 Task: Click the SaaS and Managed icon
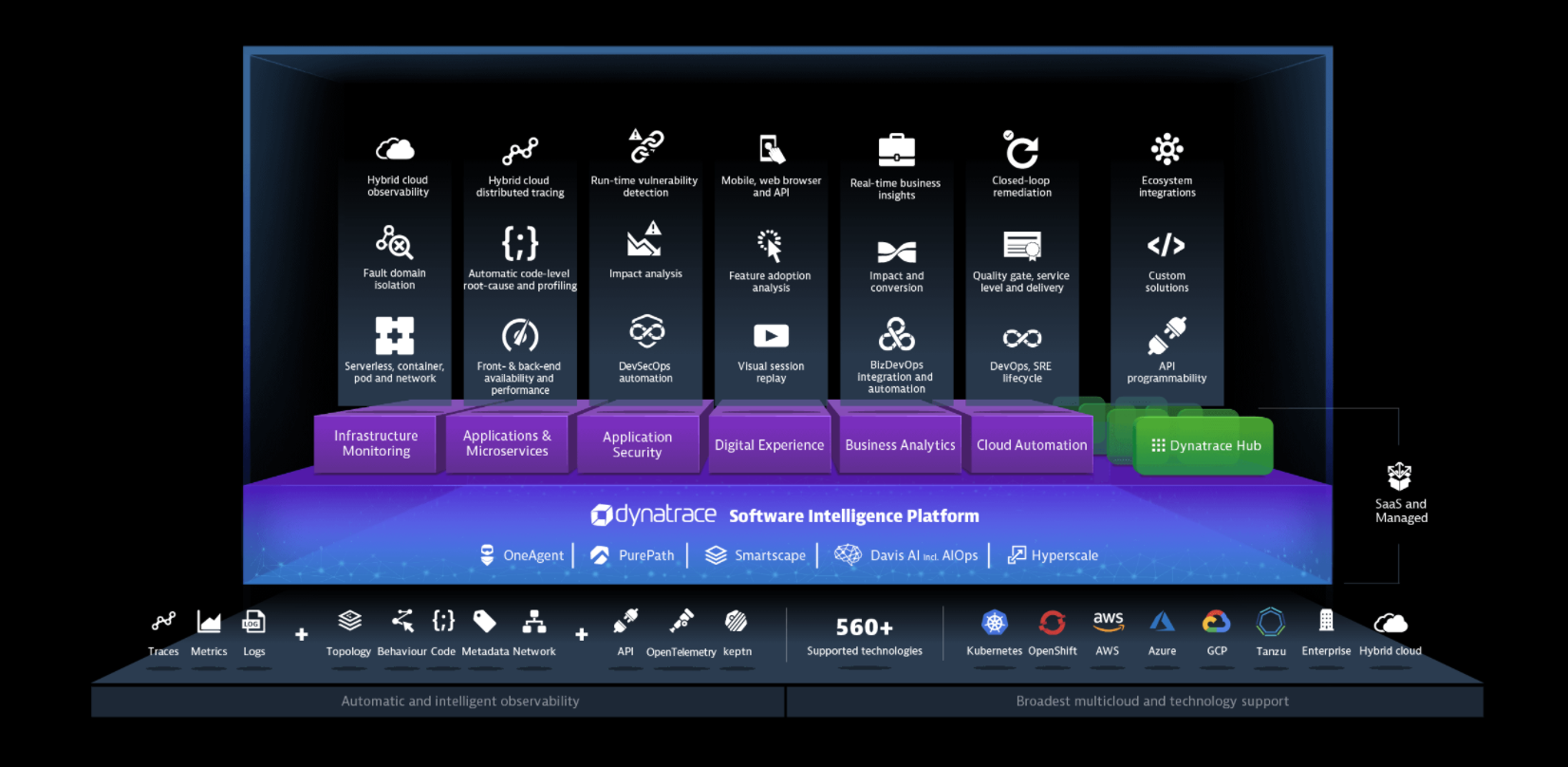[1400, 476]
